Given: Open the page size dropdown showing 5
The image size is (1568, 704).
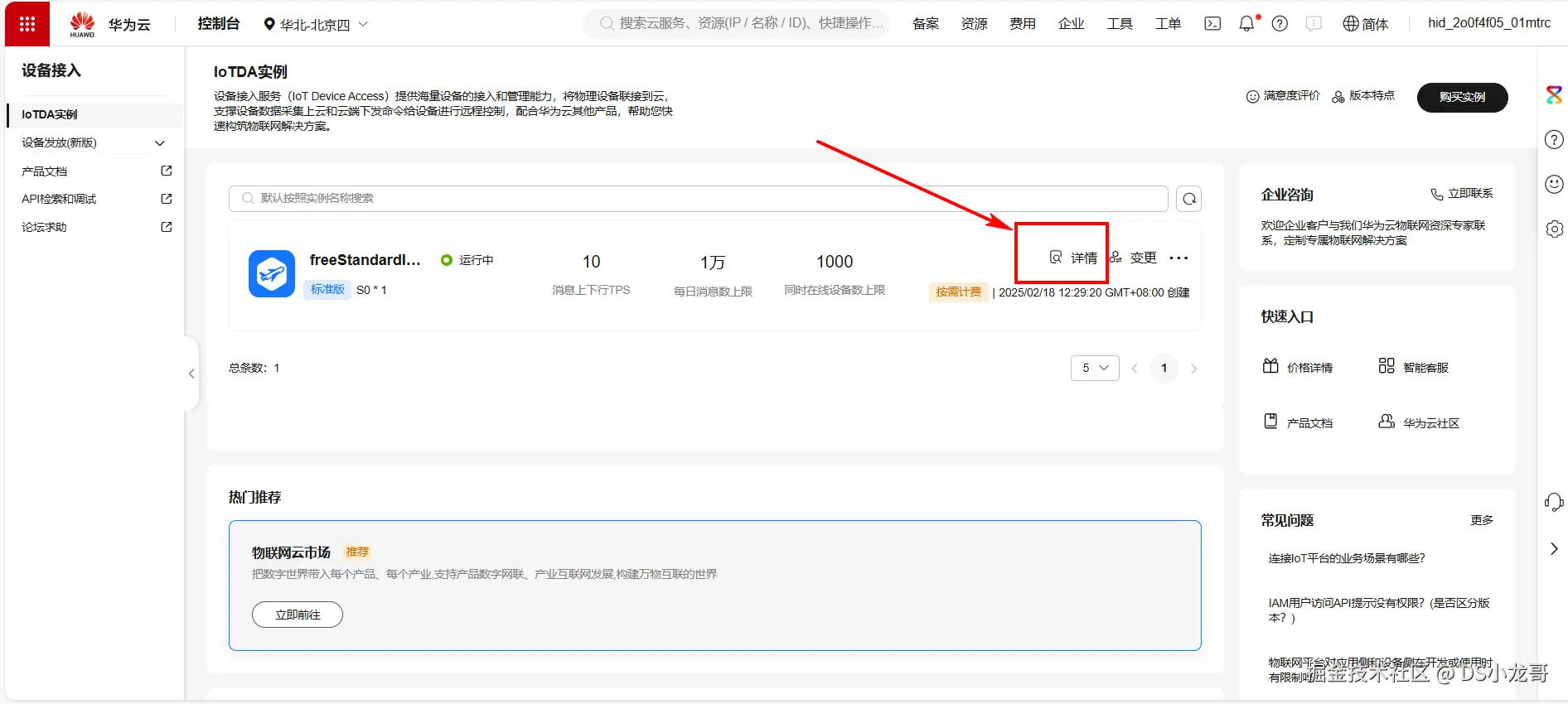Looking at the screenshot, I should click(x=1095, y=368).
